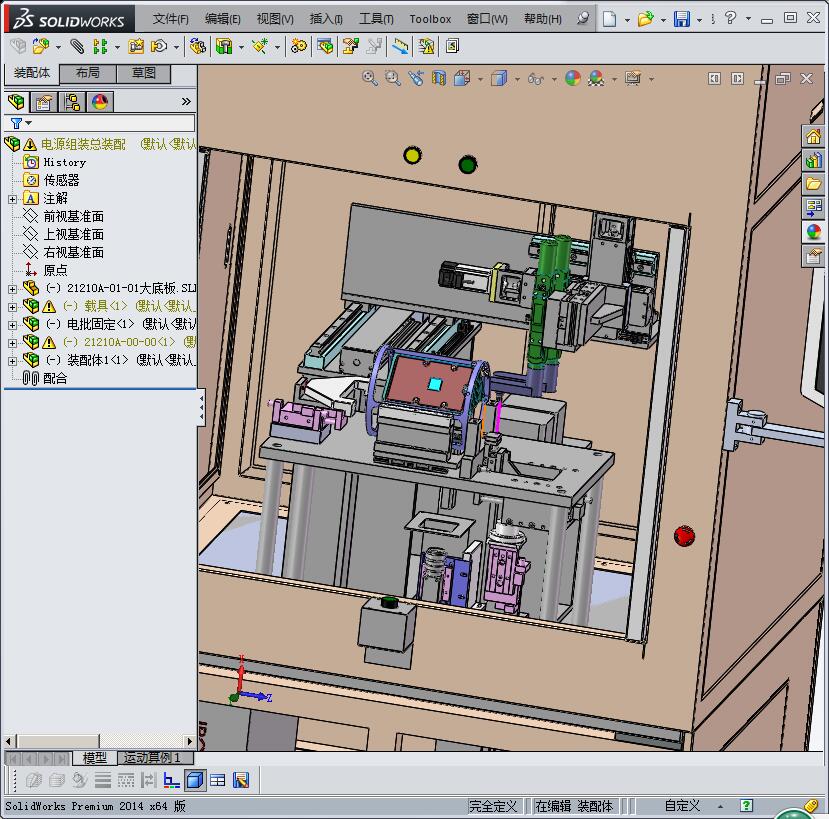Expand the 载具<1> component node
Viewport: 829px width, 819px height.
(12, 307)
